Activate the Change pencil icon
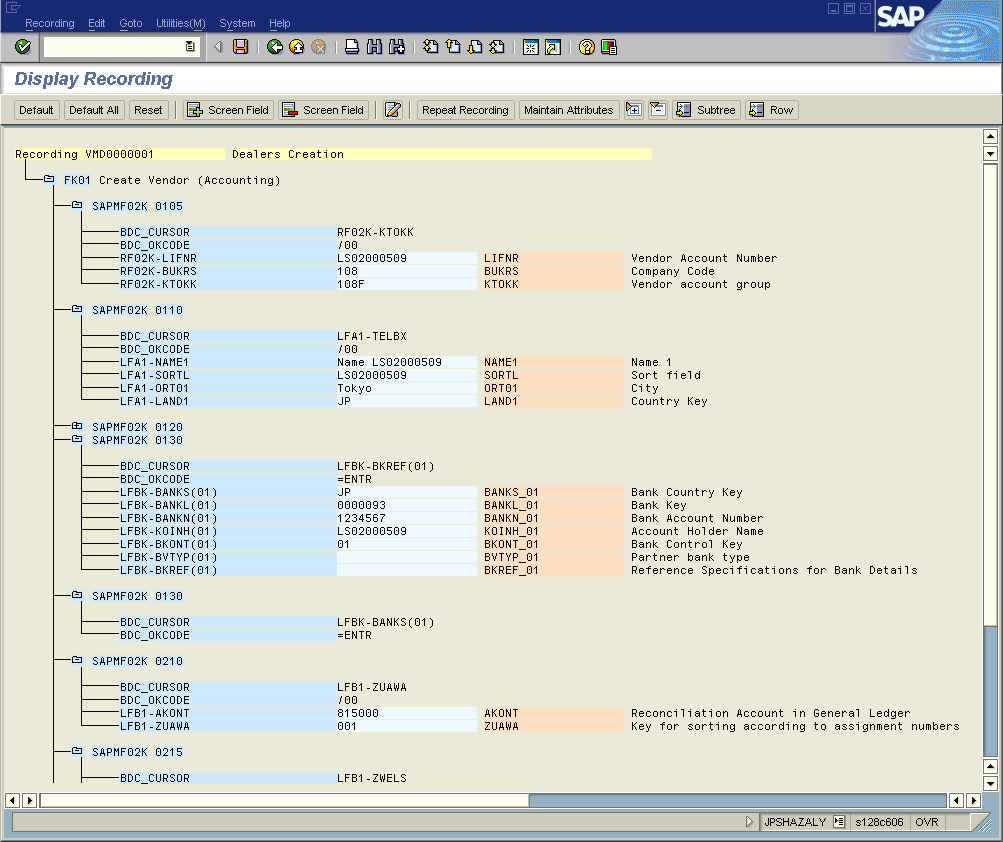 394,110
